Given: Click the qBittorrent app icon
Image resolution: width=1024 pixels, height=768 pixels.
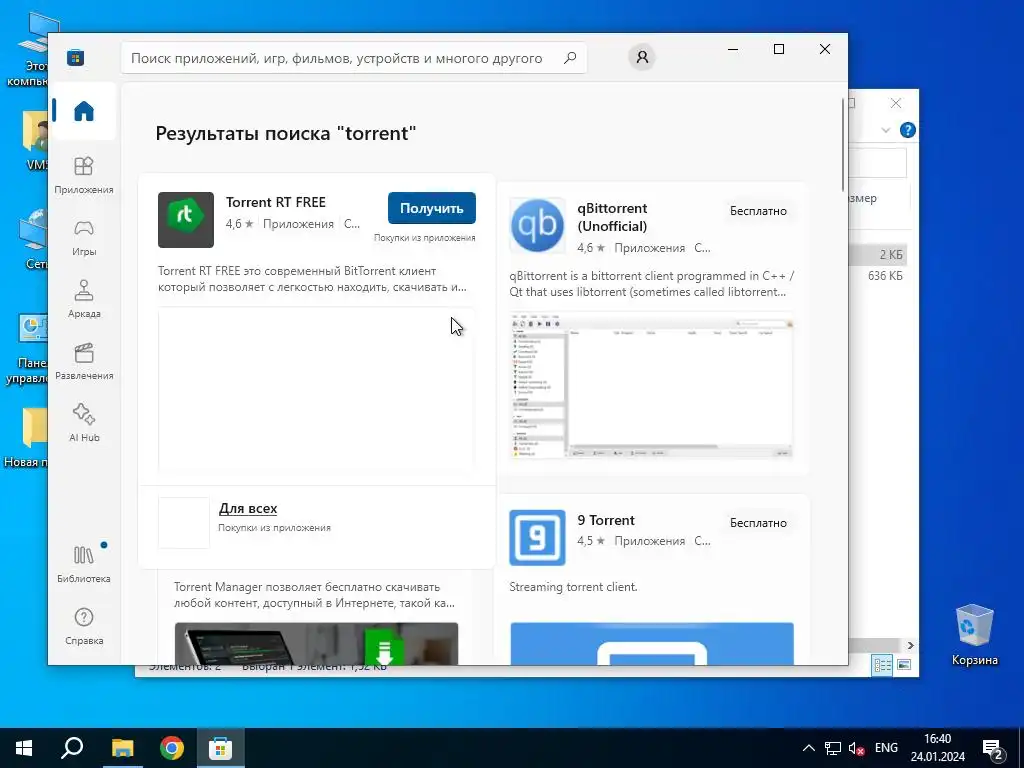Looking at the screenshot, I should tap(537, 225).
